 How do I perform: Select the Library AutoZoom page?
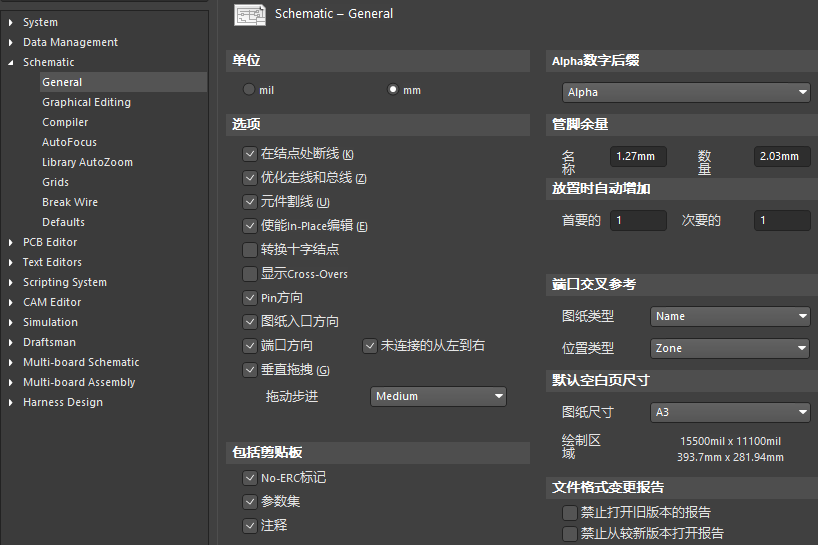[87, 162]
